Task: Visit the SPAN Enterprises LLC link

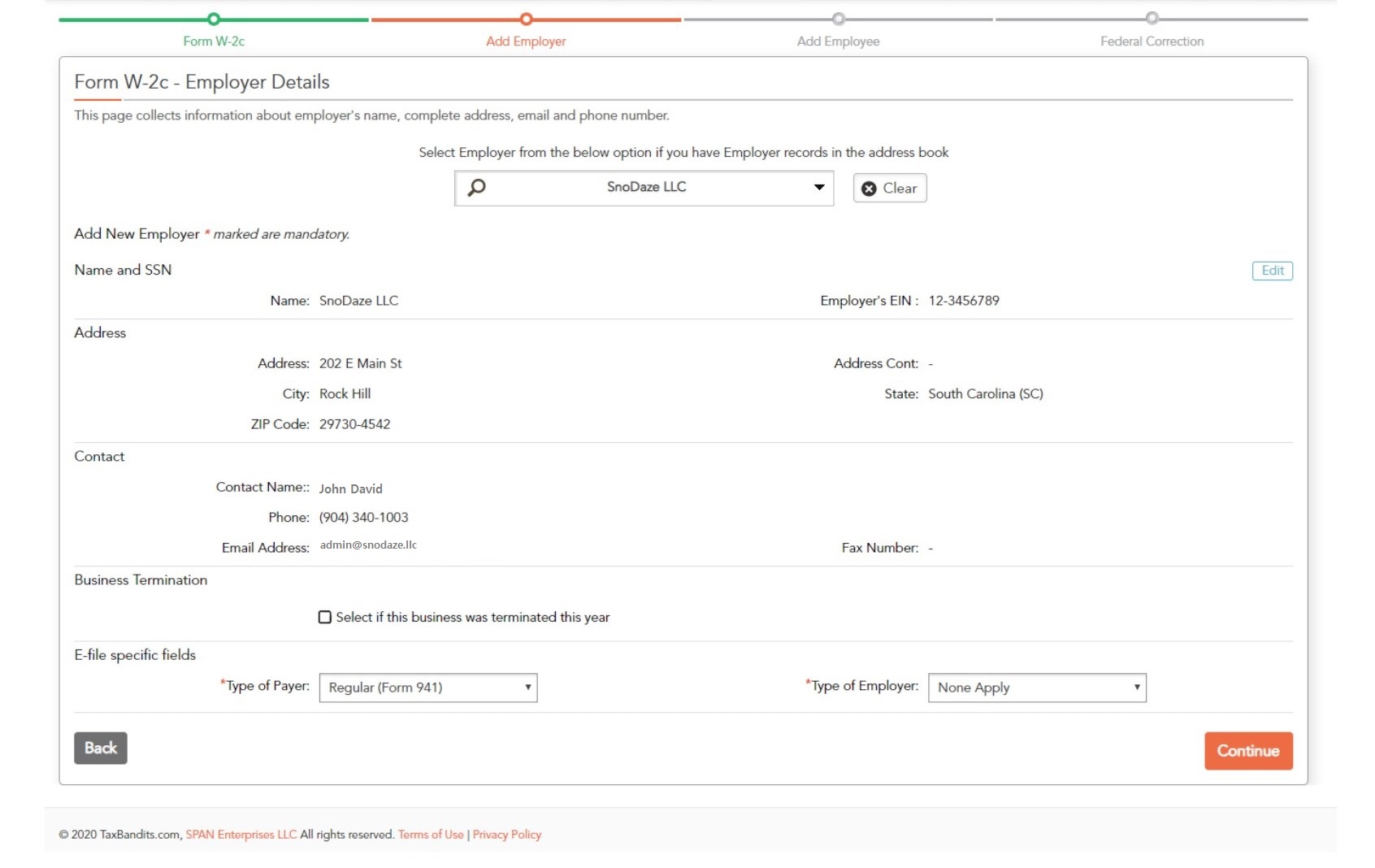Action: click(x=241, y=835)
